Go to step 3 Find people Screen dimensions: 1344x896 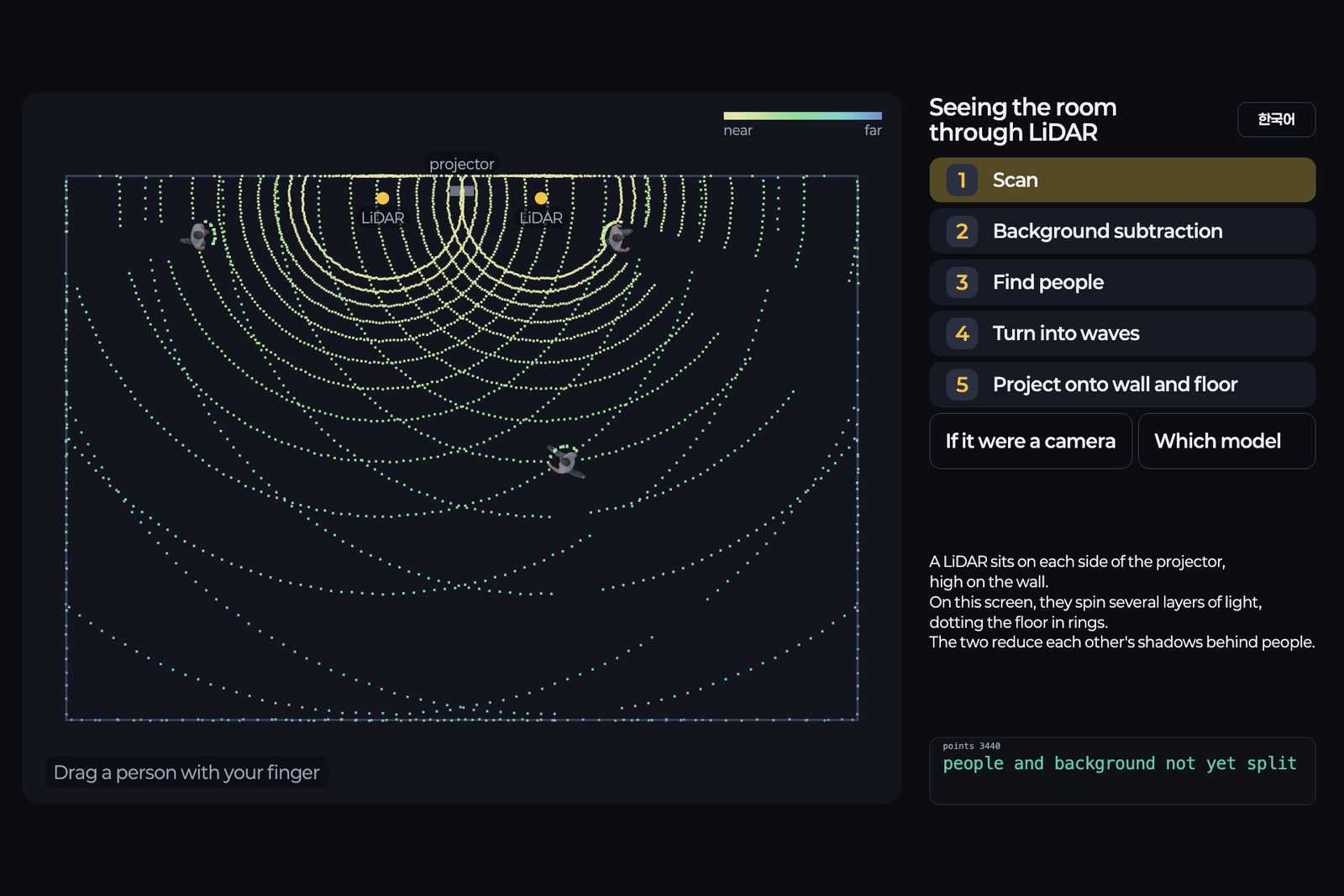[x=1122, y=282]
